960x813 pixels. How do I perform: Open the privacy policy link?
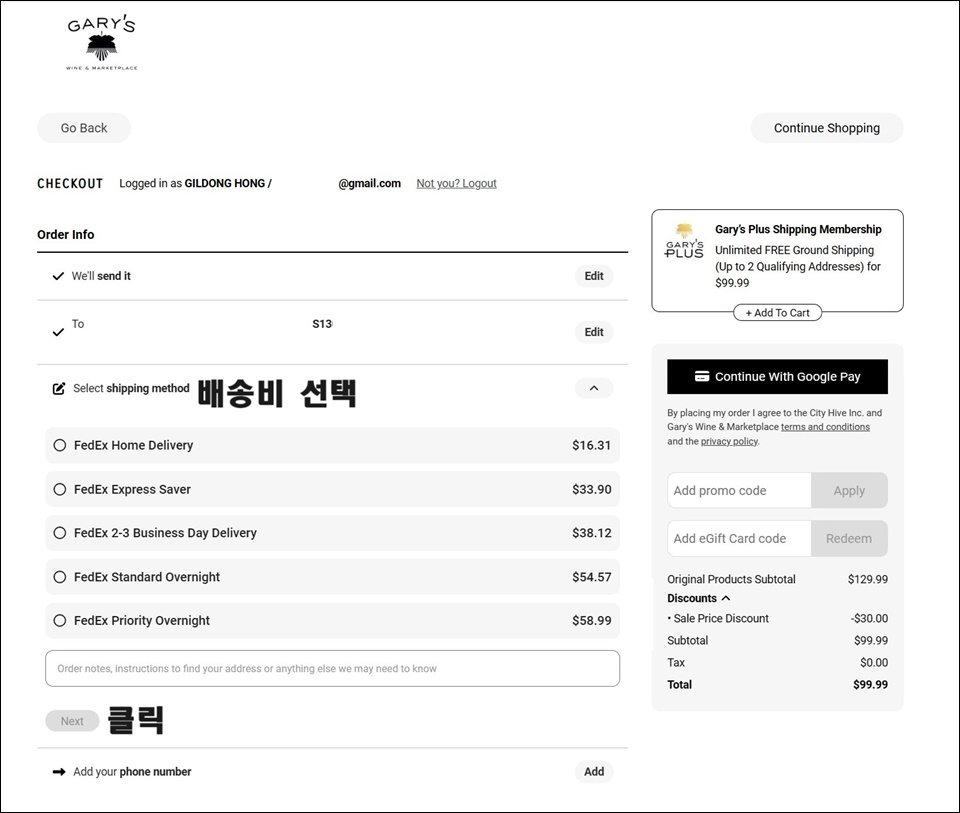[729, 441]
